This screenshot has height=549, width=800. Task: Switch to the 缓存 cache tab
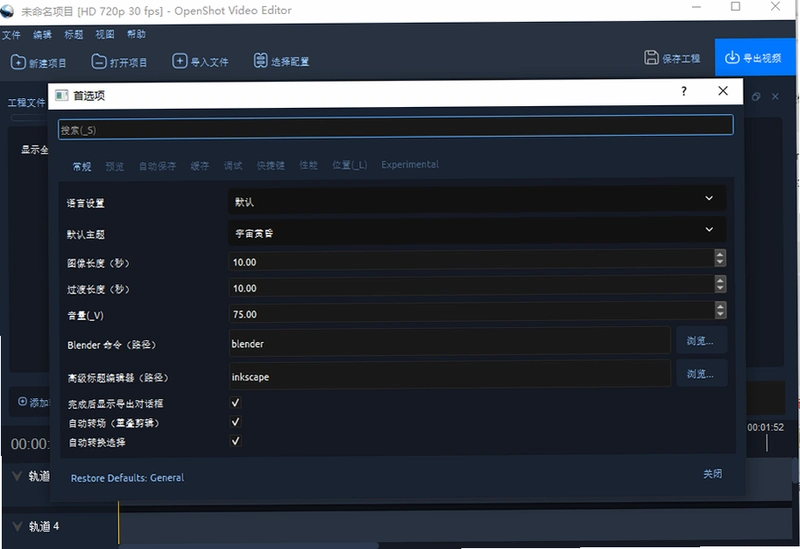click(200, 166)
